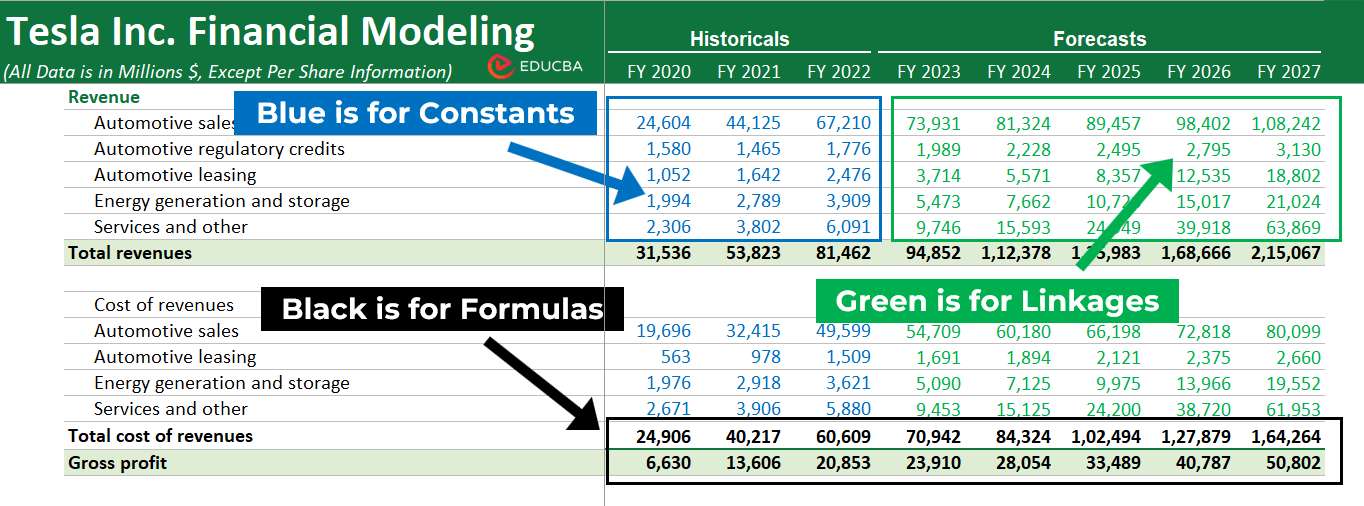Select the automotive sales cell 44,125
The image size is (1364, 506).
(753, 124)
